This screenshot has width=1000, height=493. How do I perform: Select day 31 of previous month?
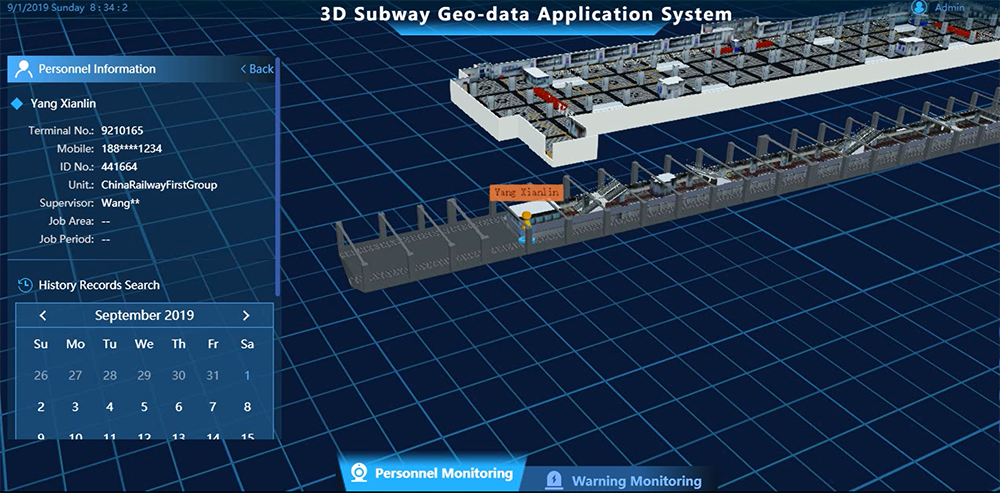pos(212,375)
